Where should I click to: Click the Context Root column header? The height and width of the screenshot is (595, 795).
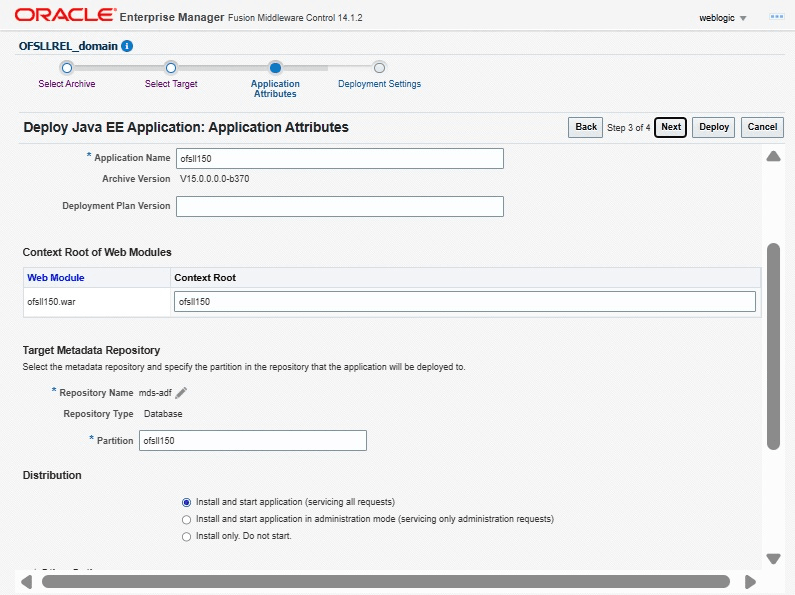click(x=205, y=278)
